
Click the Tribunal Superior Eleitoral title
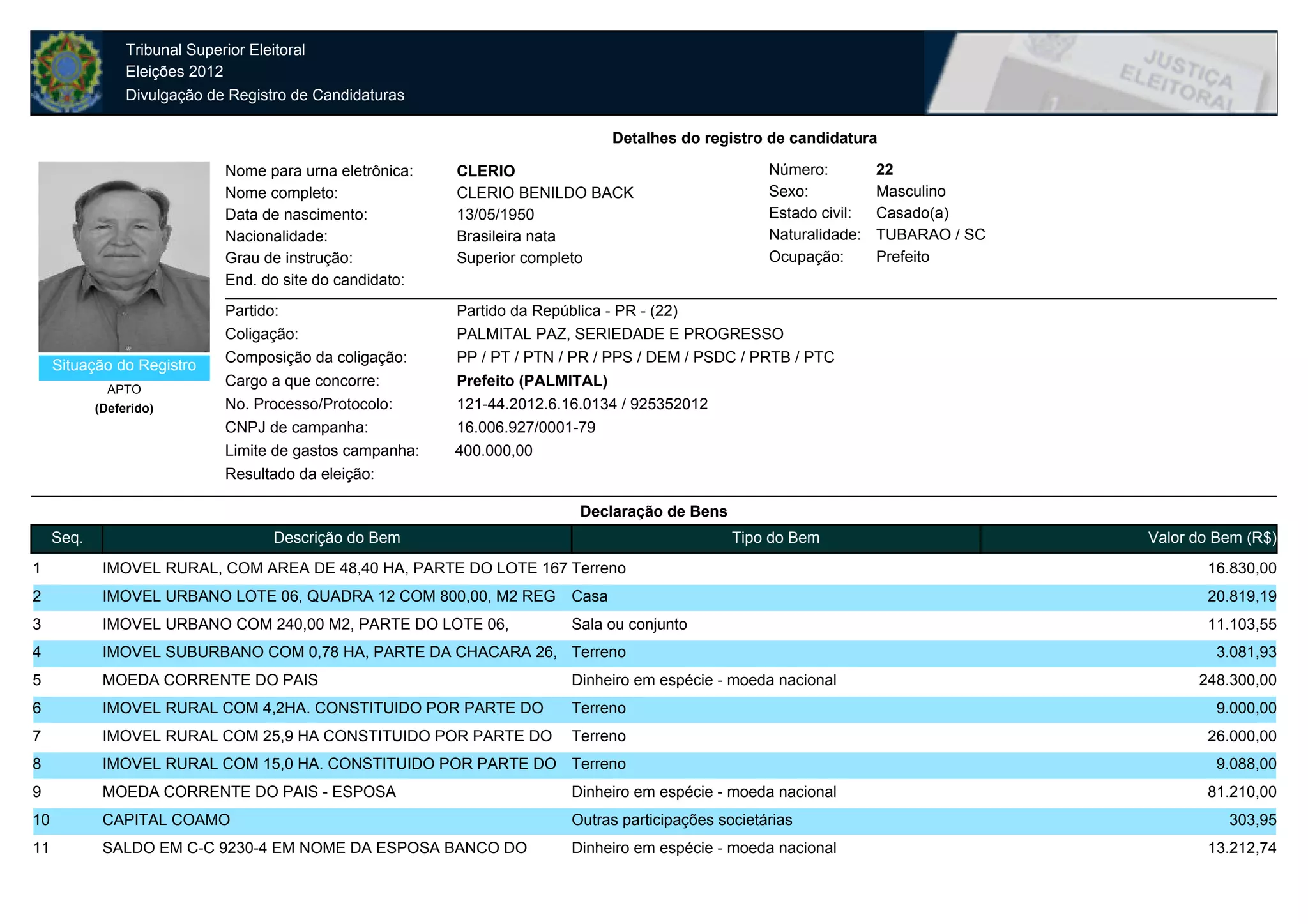215,50
